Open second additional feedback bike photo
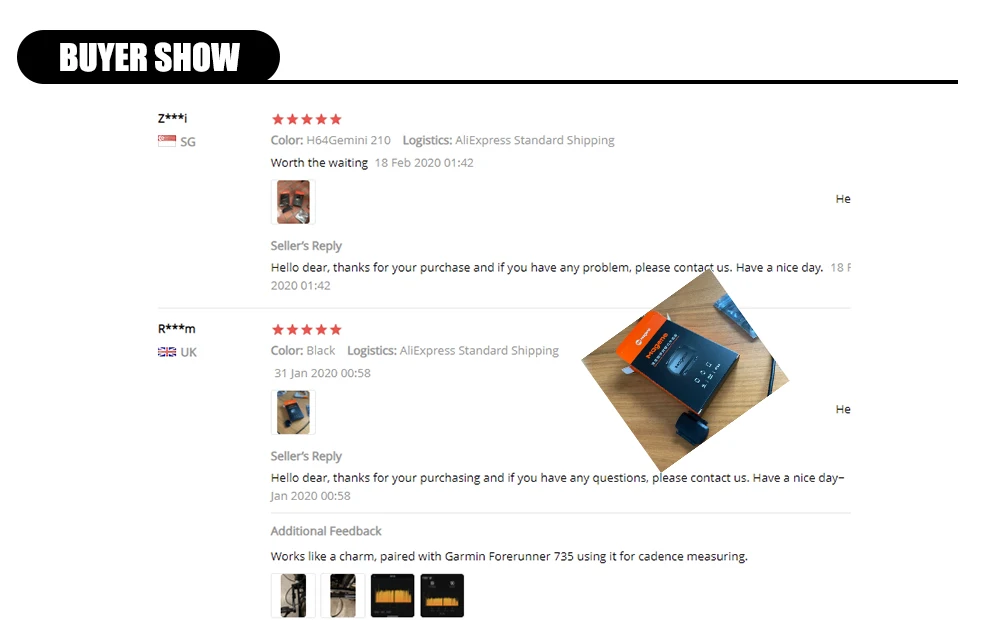This screenshot has width=1000, height=620. point(343,596)
